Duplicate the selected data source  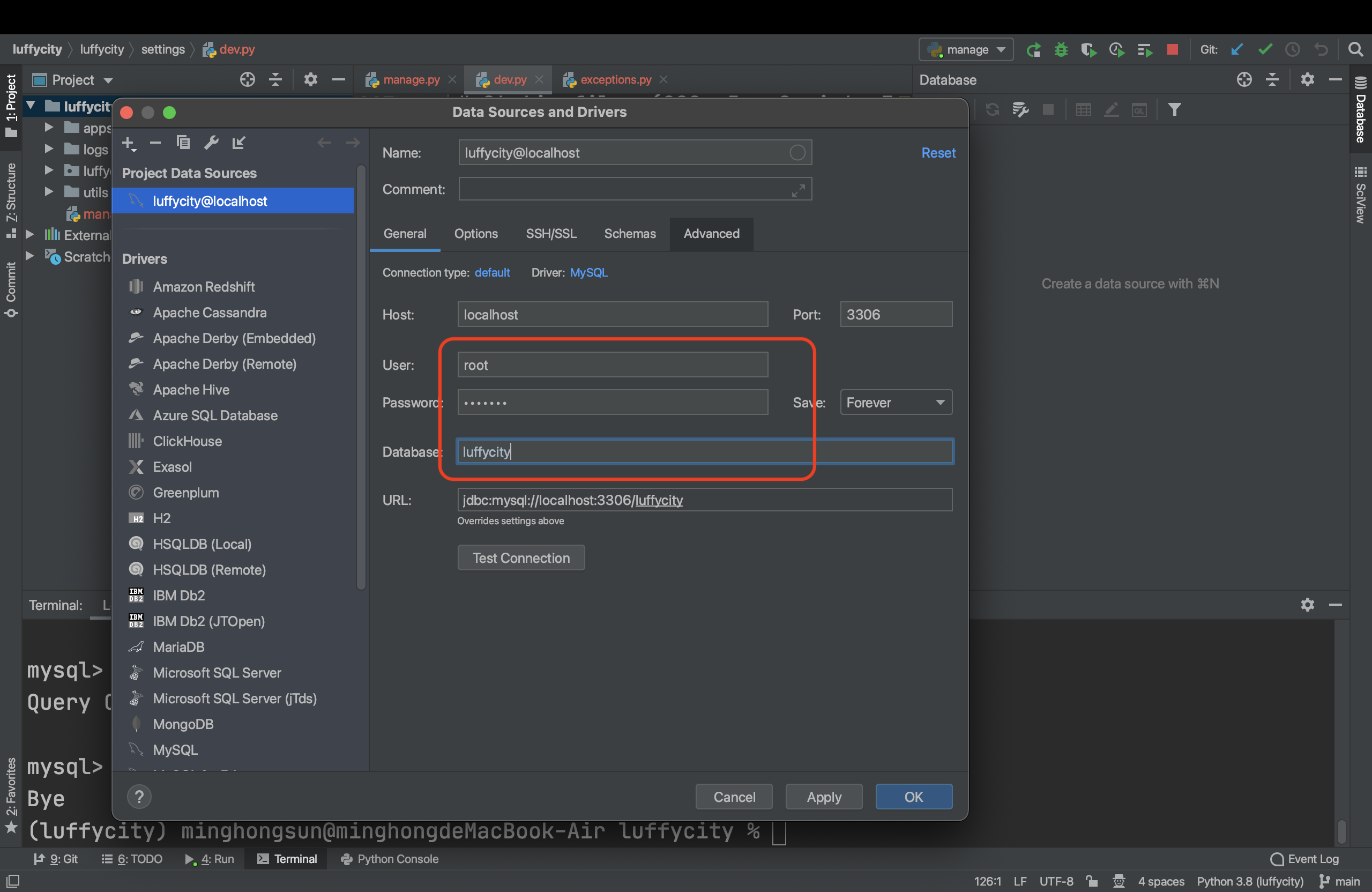click(183, 143)
